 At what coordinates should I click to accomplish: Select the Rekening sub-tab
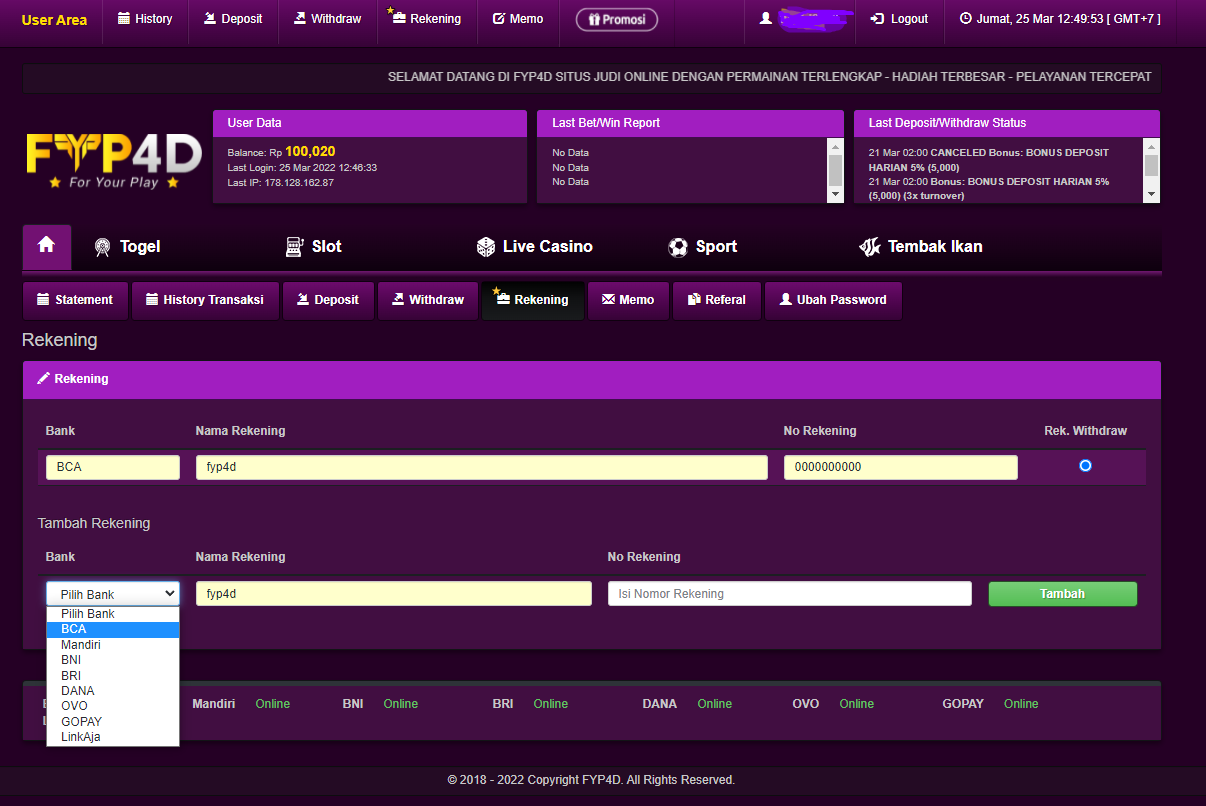(533, 300)
